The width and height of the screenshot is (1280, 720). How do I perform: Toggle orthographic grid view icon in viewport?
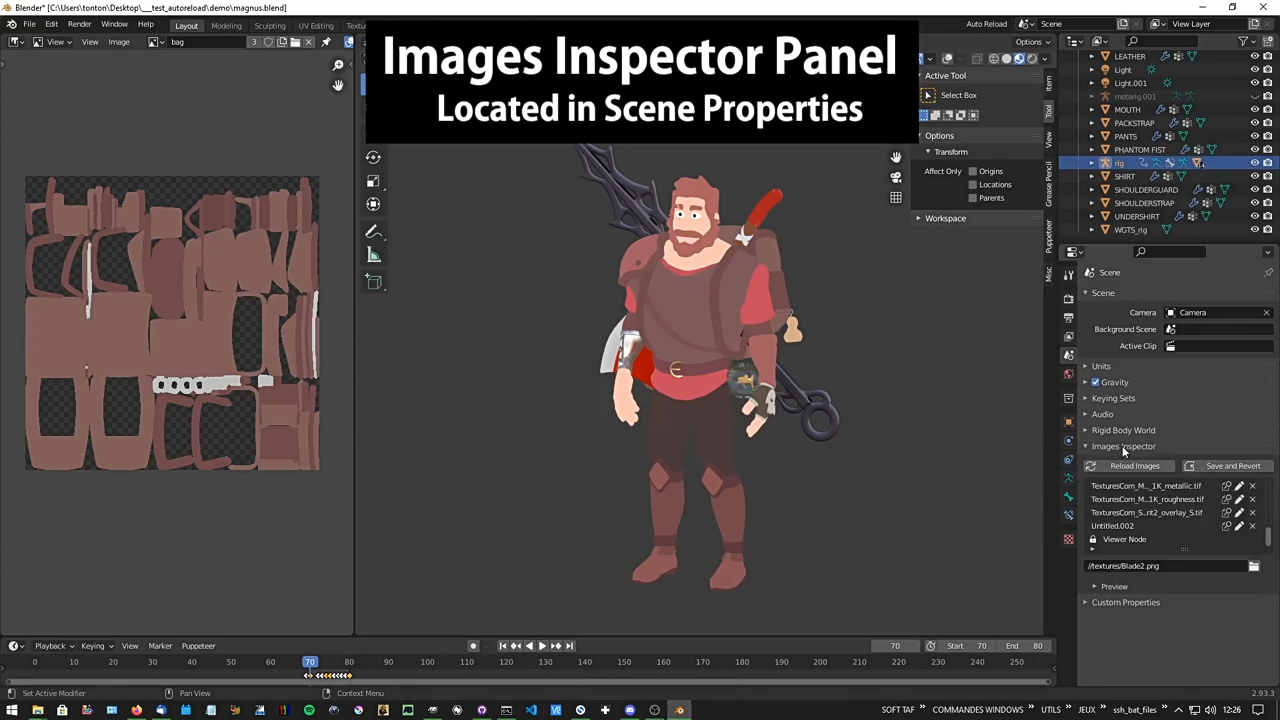tap(896, 197)
